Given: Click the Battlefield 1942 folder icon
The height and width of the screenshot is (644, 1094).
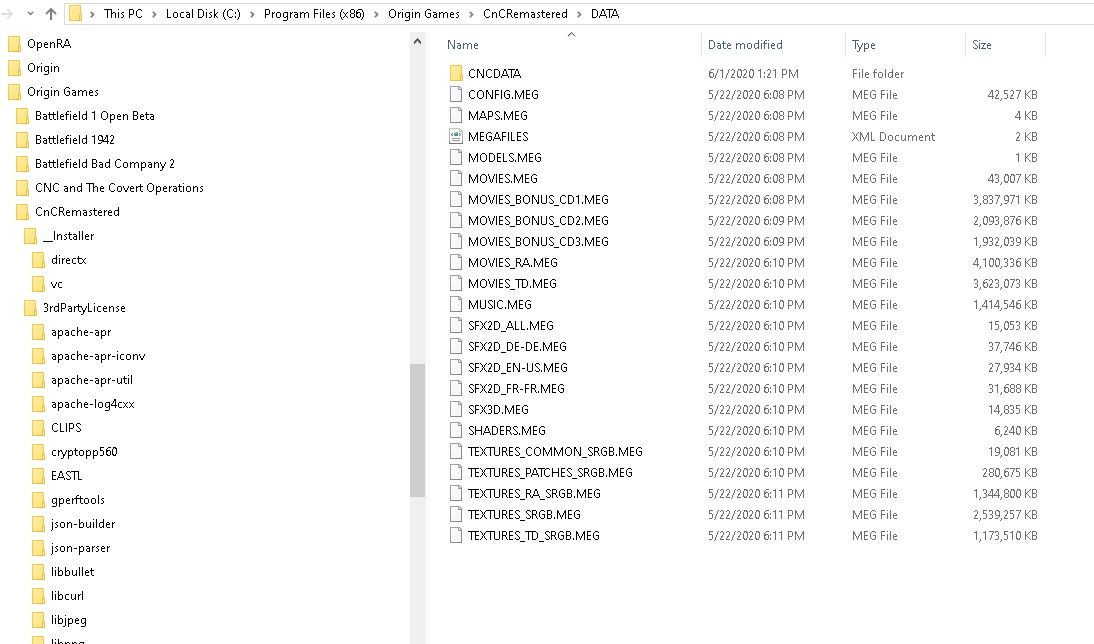Looking at the screenshot, I should click(x=22, y=140).
